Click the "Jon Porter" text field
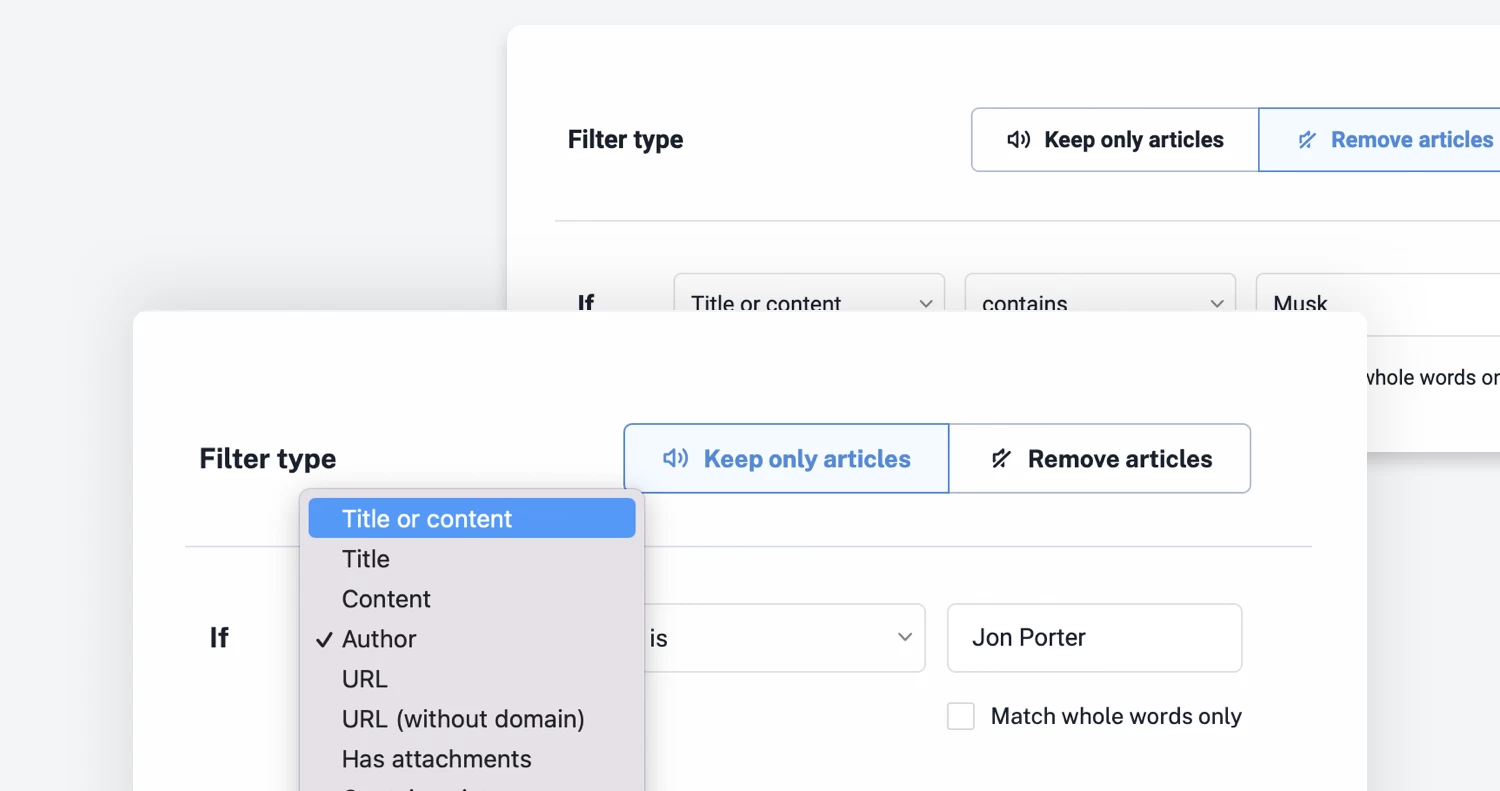This screenshot has width=1500, height=791. pos(1094,638)
